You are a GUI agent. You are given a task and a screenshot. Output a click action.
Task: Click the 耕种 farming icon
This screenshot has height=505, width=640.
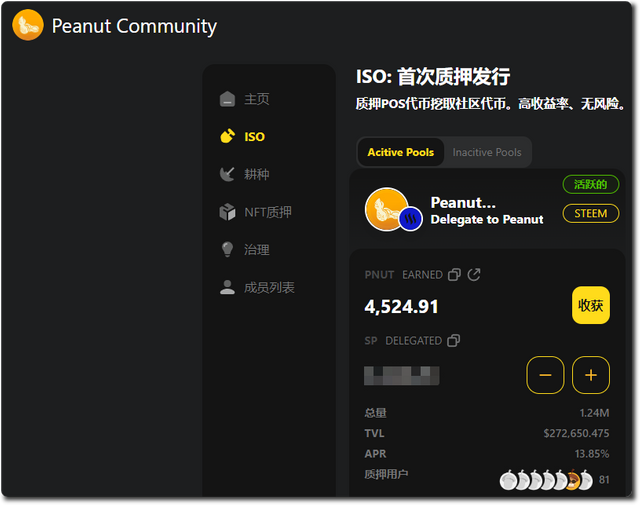pyautogui.click(x=227, y=174)
